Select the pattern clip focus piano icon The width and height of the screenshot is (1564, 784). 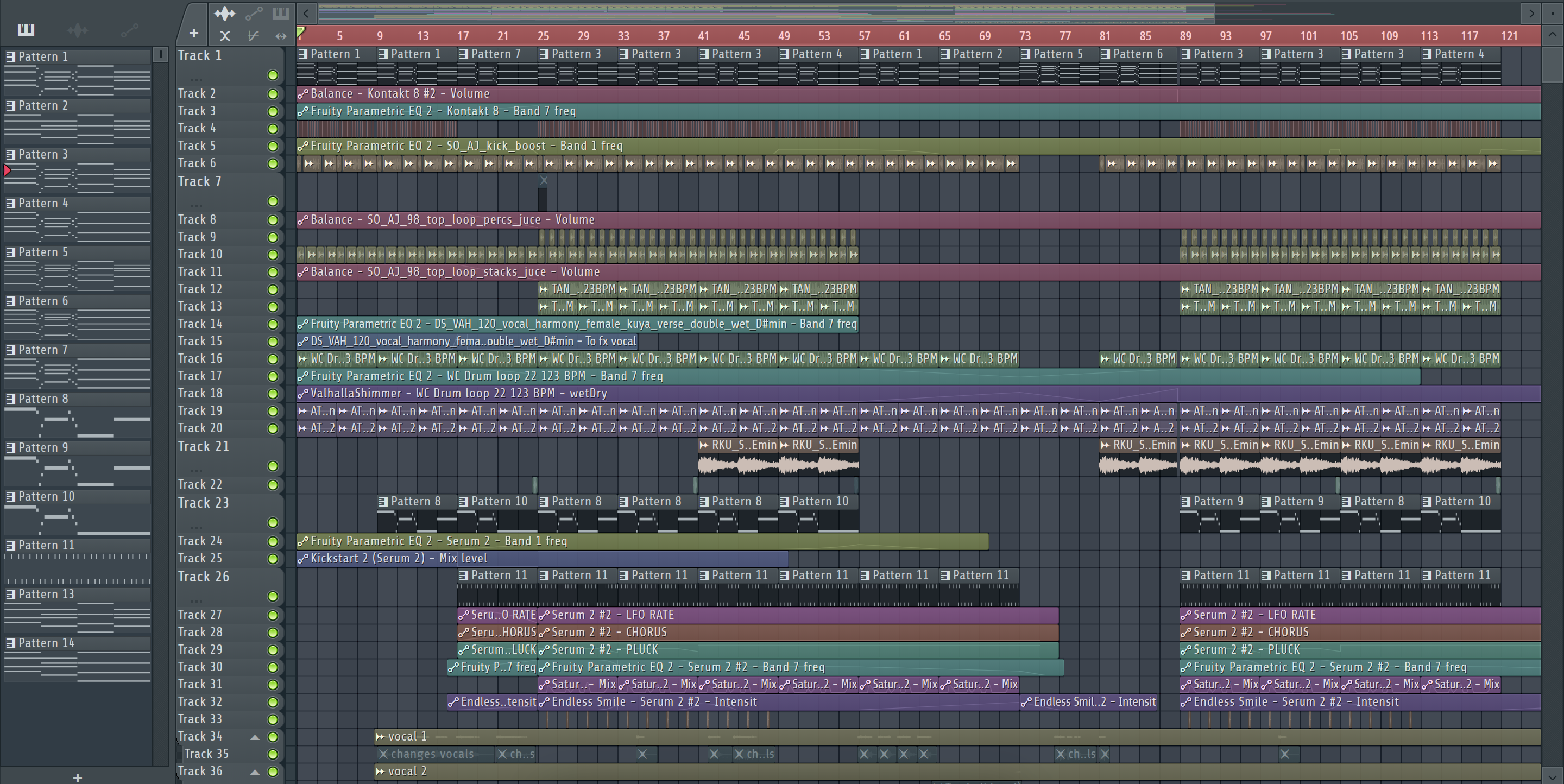281,12
